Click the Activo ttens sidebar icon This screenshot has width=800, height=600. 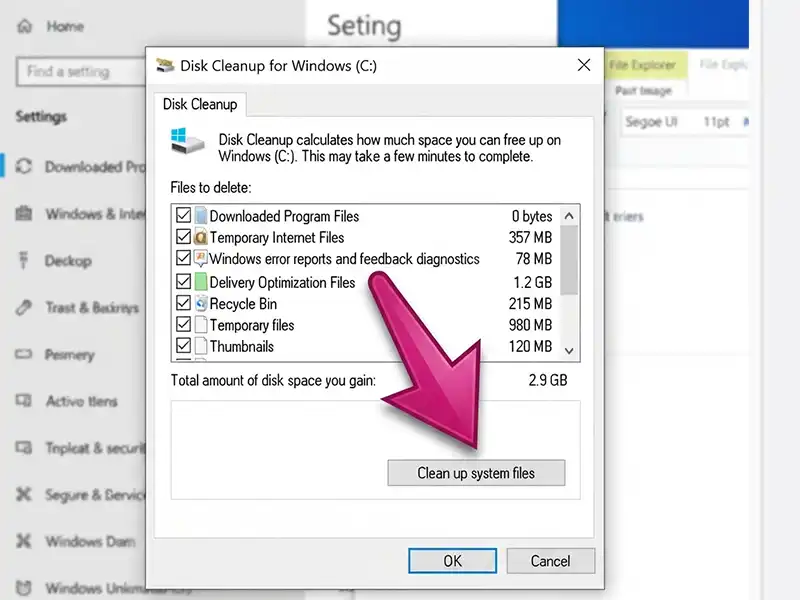click(23, 401)
